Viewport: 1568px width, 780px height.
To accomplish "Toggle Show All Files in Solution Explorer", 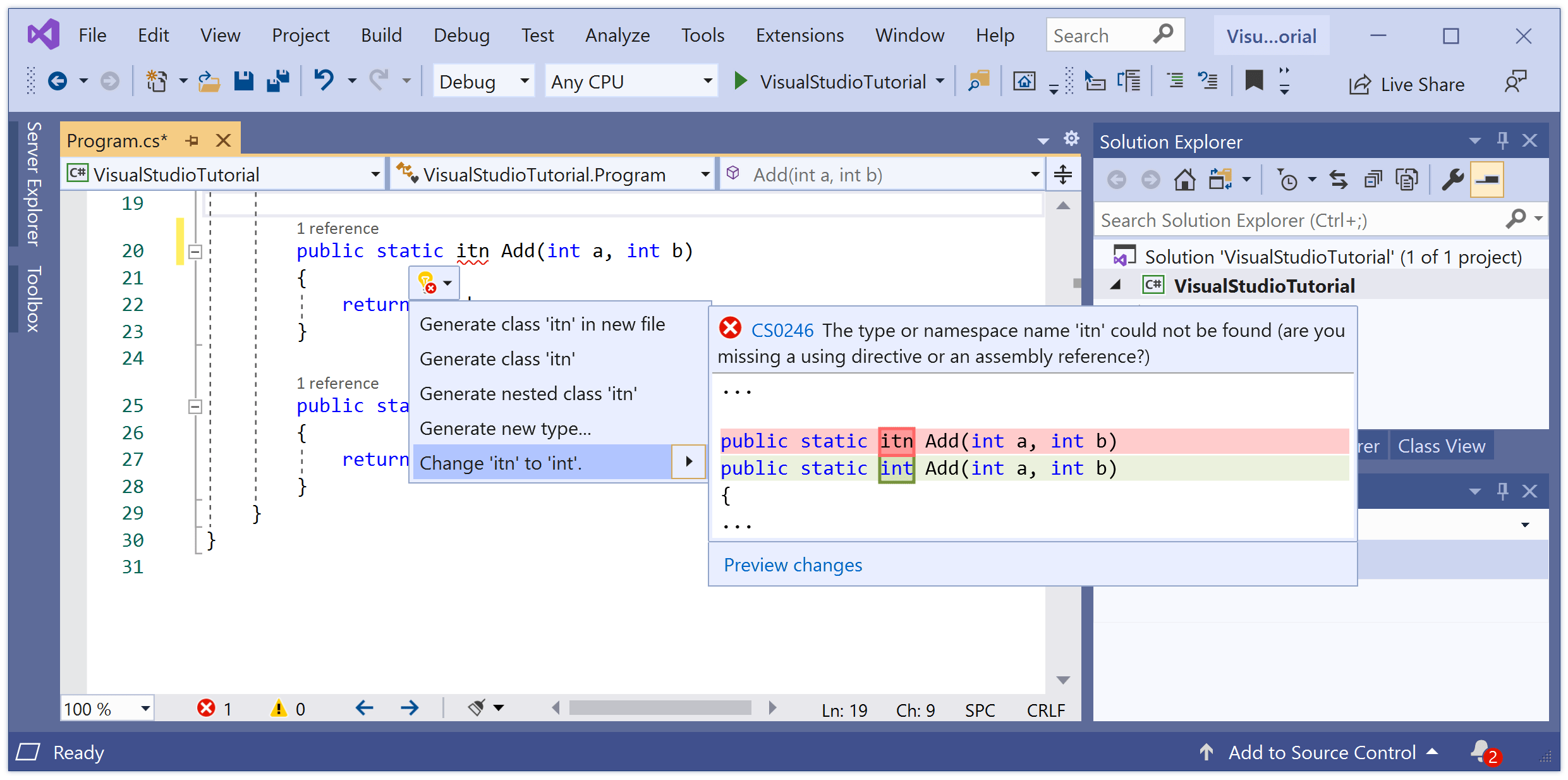I will pyautogui.click(x=1407, y=180).
